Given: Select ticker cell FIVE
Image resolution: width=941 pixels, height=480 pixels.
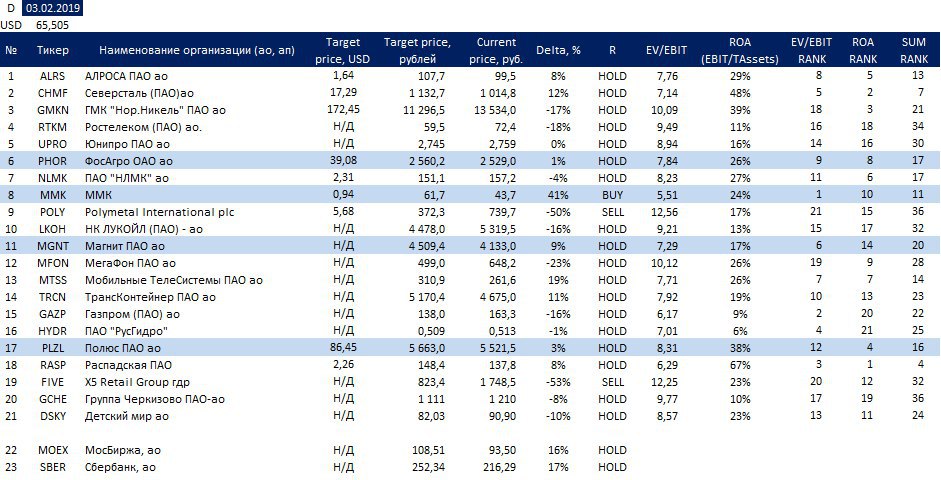Looking at the screenshot, I should click(x=53, y=382).
